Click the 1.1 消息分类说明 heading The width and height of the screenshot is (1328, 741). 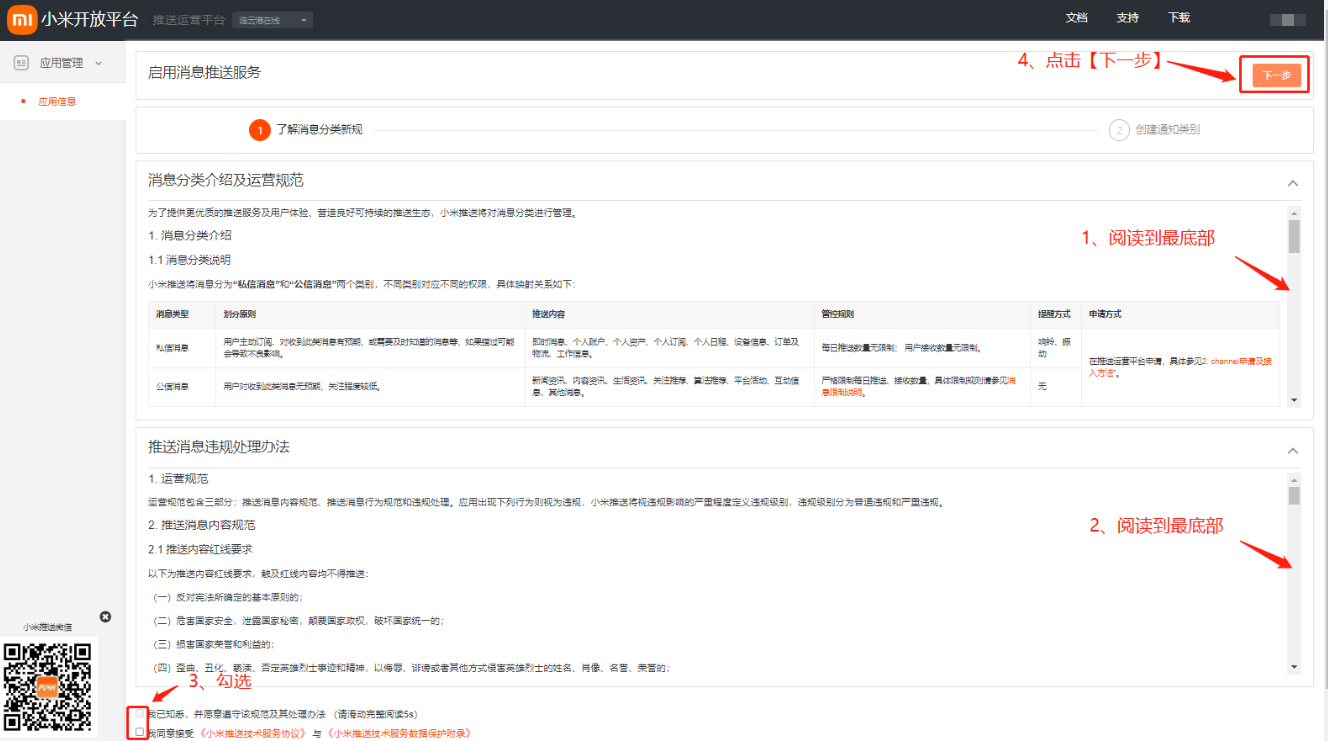pos(190,260)
